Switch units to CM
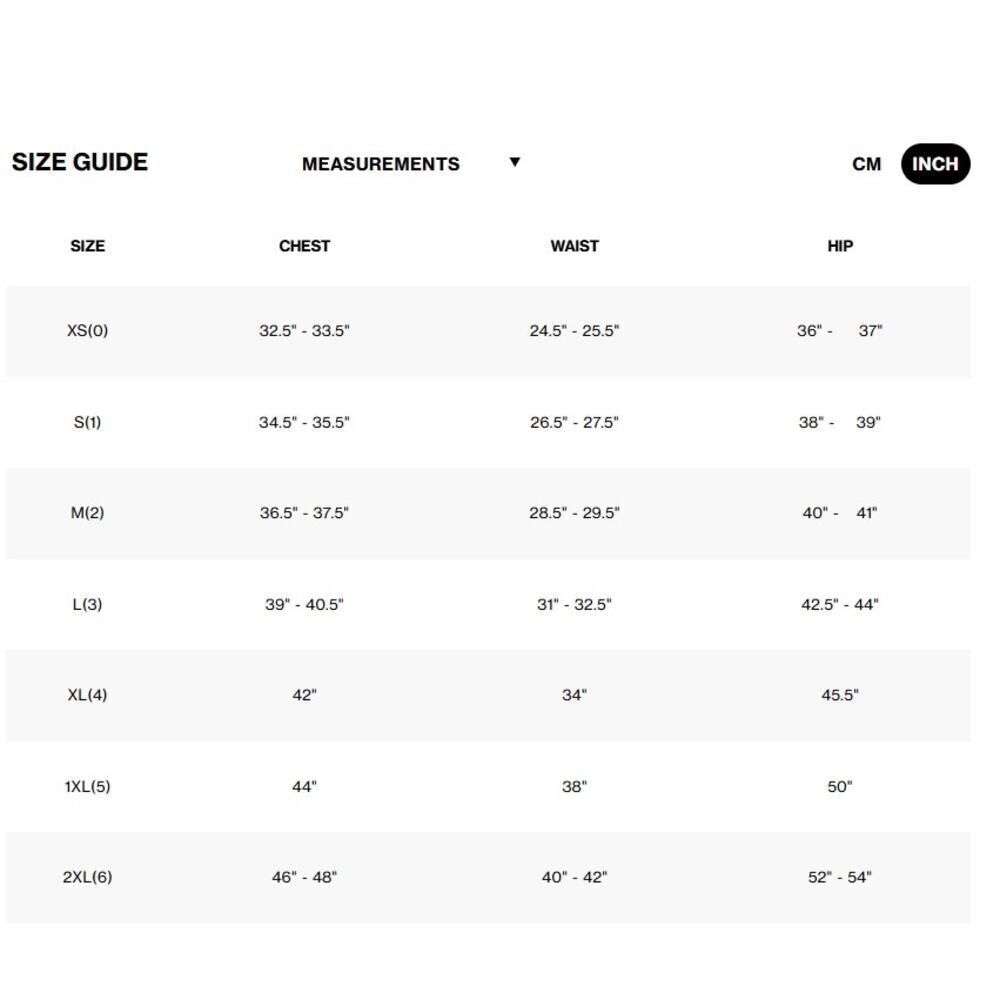 pyautogui.click(x=866, y=164)
